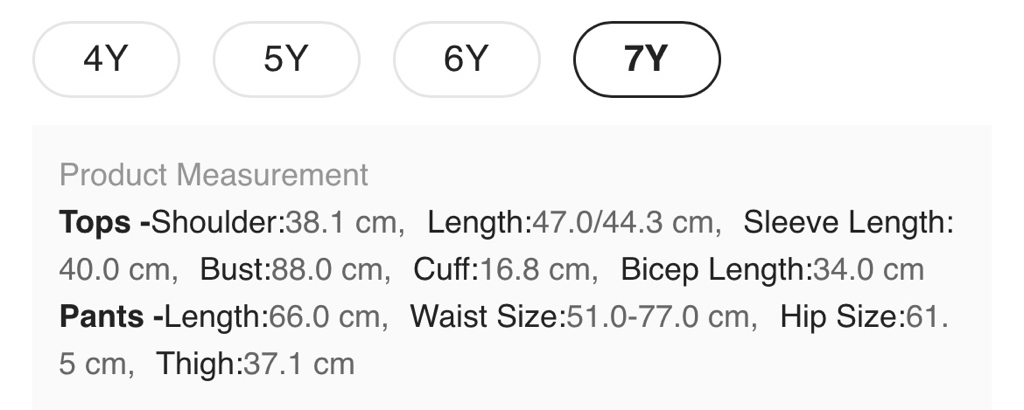Screen dimensions: 1024x410
Task: Click the Hip Size label
Action: (x=839, y=317)
